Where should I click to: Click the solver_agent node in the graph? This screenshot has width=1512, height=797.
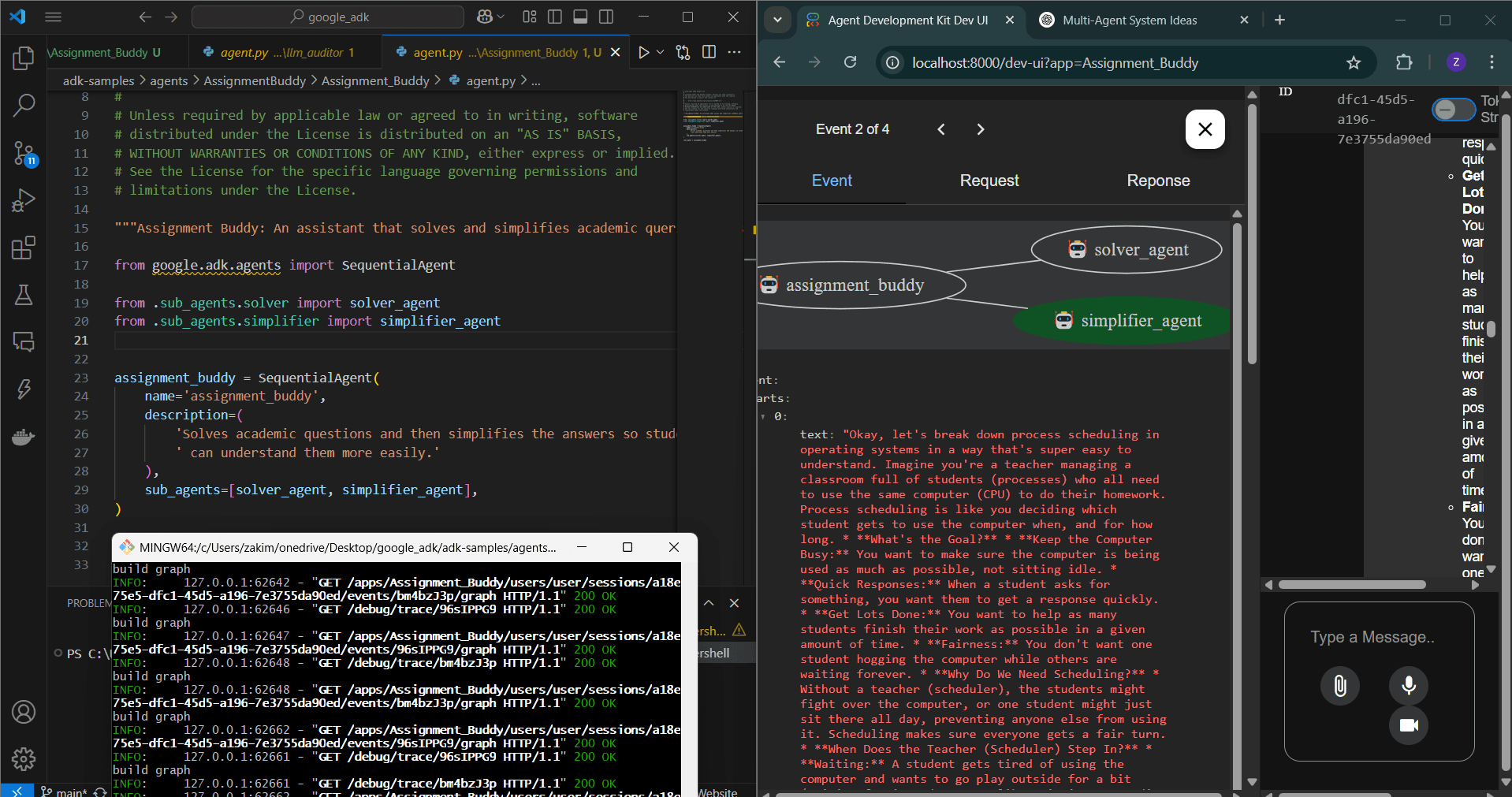pyautogui.click(x=1127, y=250)
